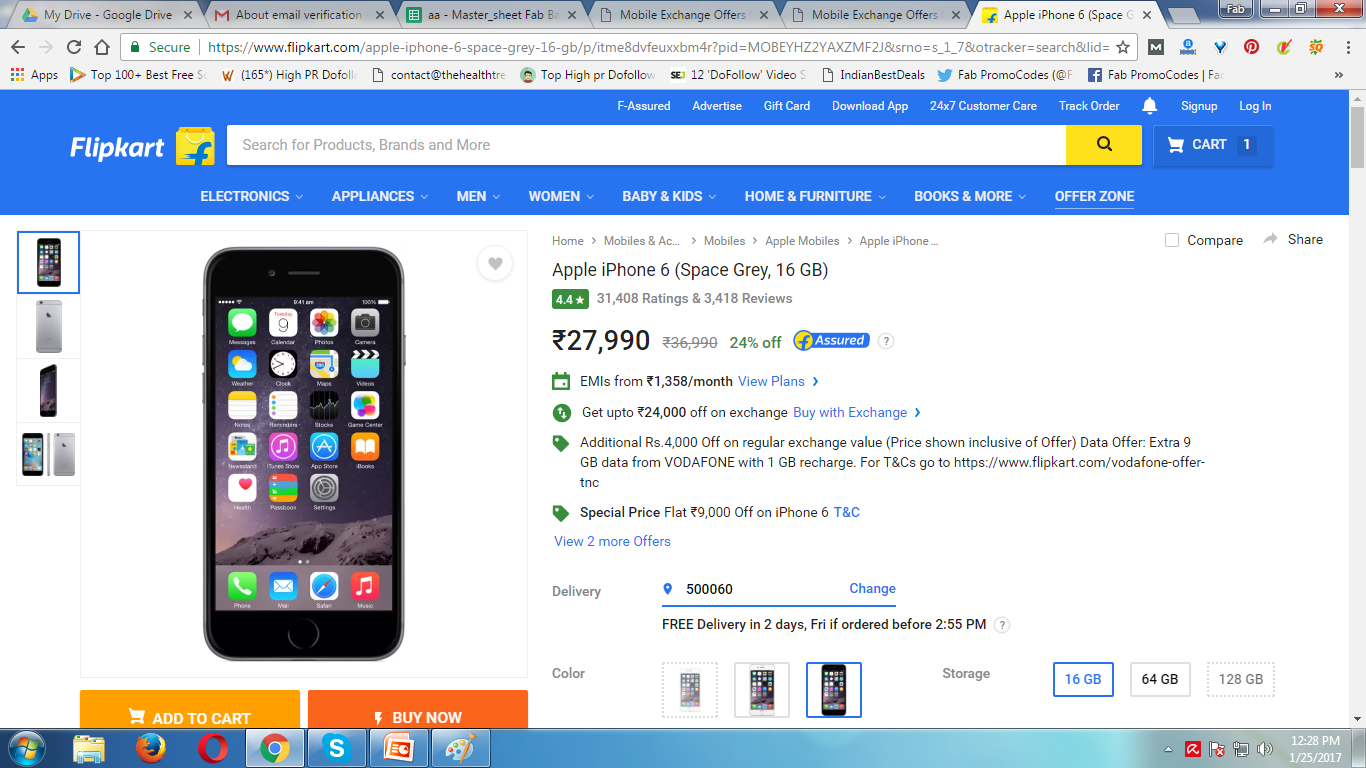Open the notifications bell icon

[1150, 106]
